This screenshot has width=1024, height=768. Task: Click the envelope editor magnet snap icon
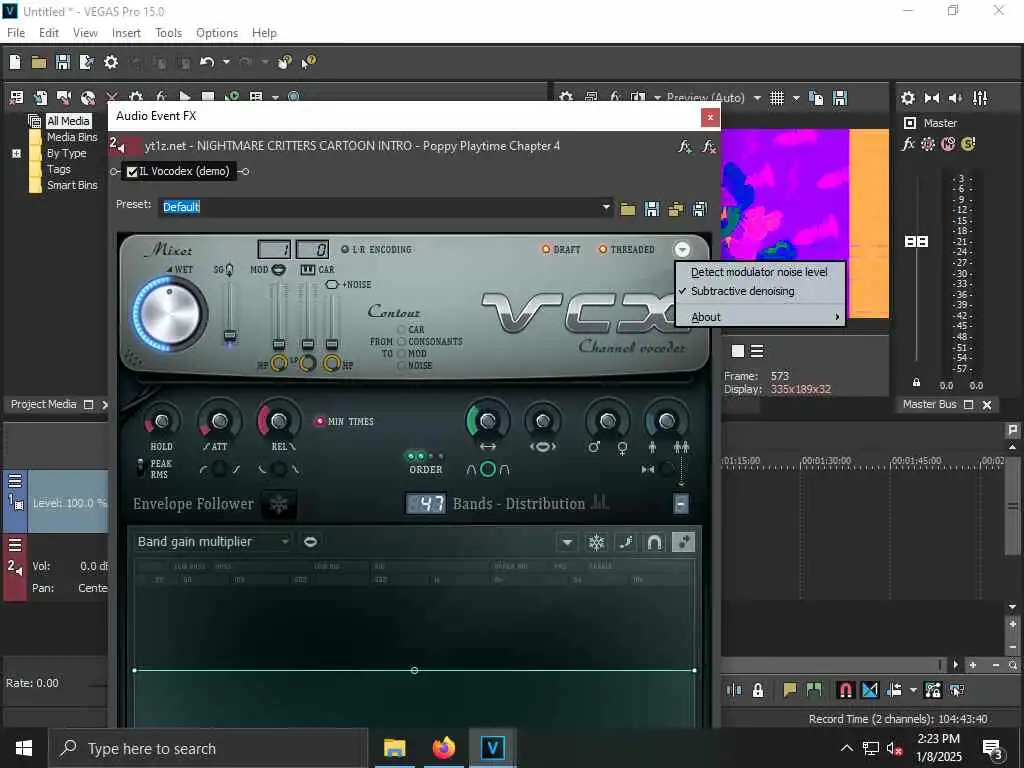tap(654, 543)
